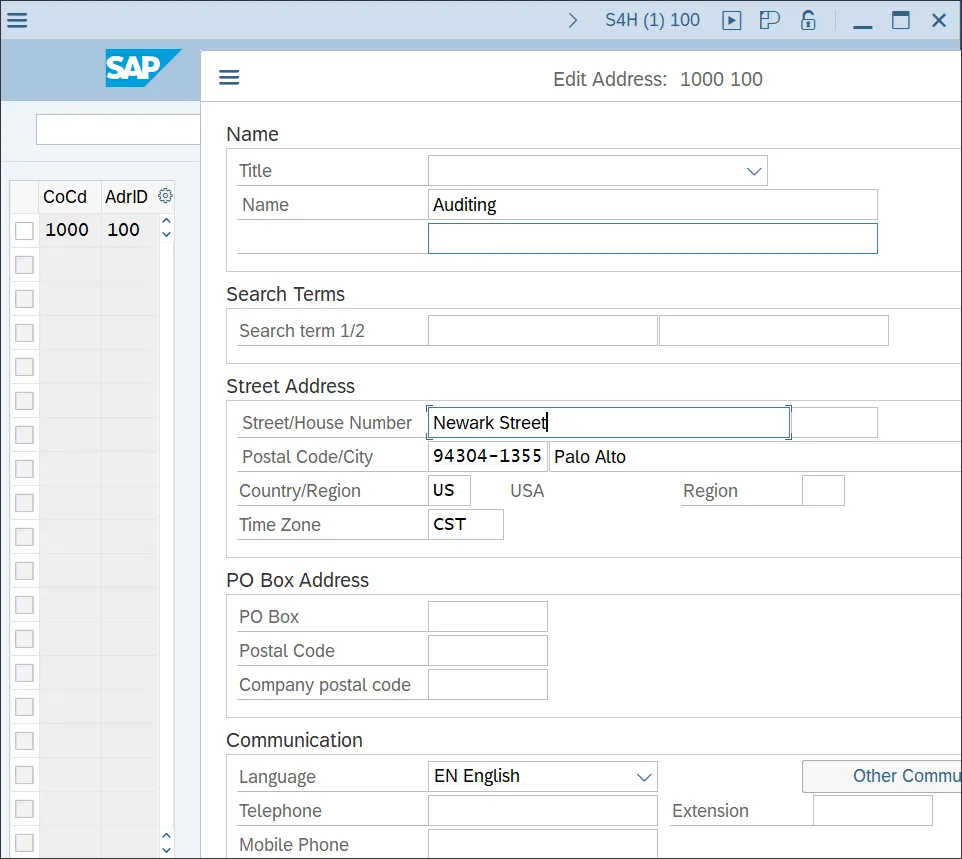962x859 pixels.
Task: Open the SAP main hamburger menu
Action: click(17, 20)
